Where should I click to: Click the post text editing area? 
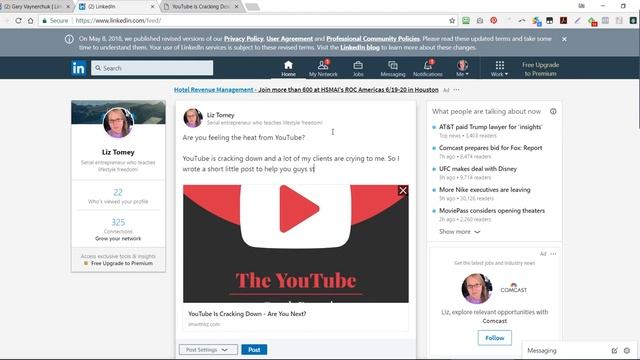pos(296,153)
